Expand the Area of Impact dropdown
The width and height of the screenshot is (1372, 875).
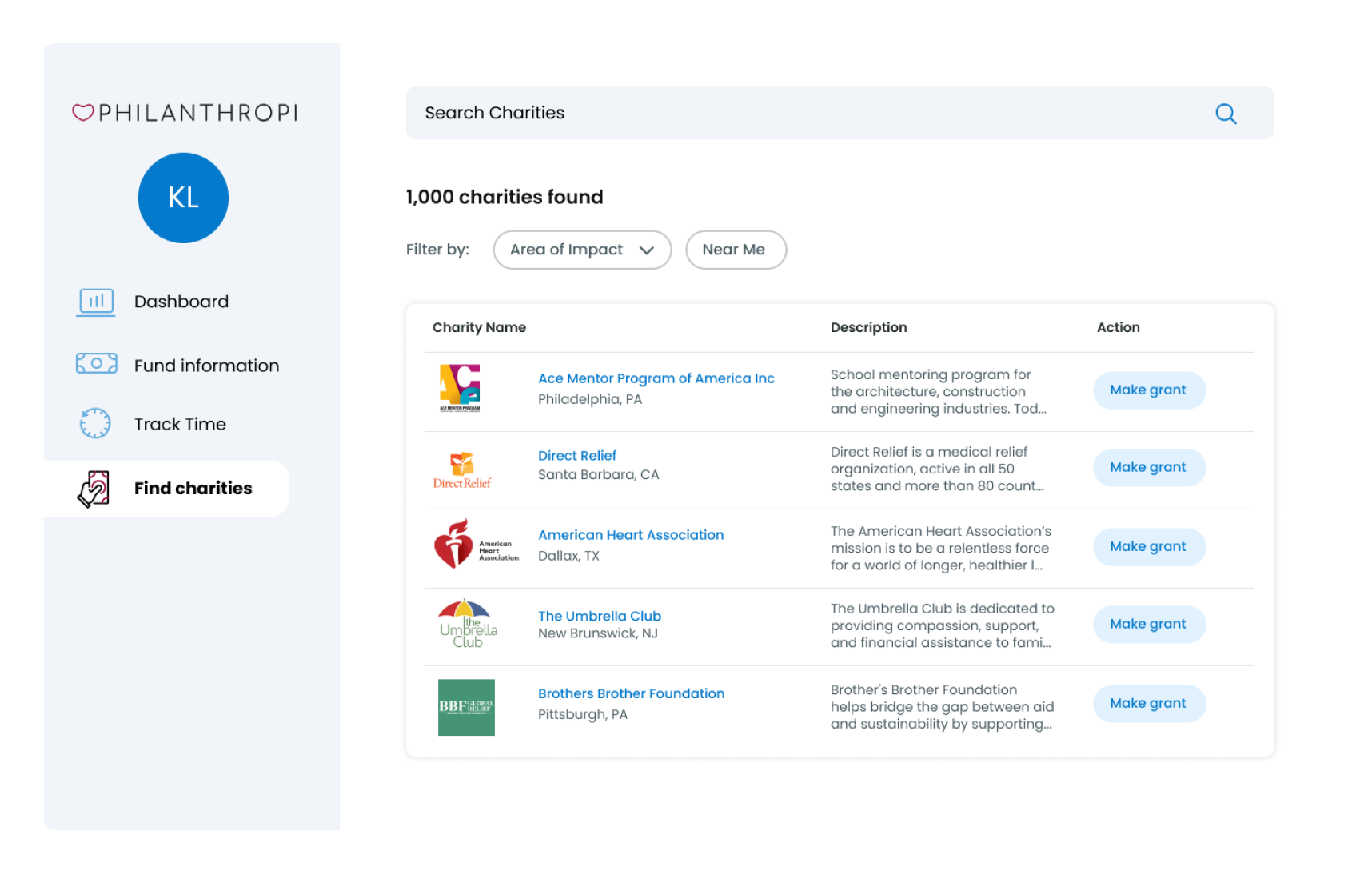tap(582, 250)
